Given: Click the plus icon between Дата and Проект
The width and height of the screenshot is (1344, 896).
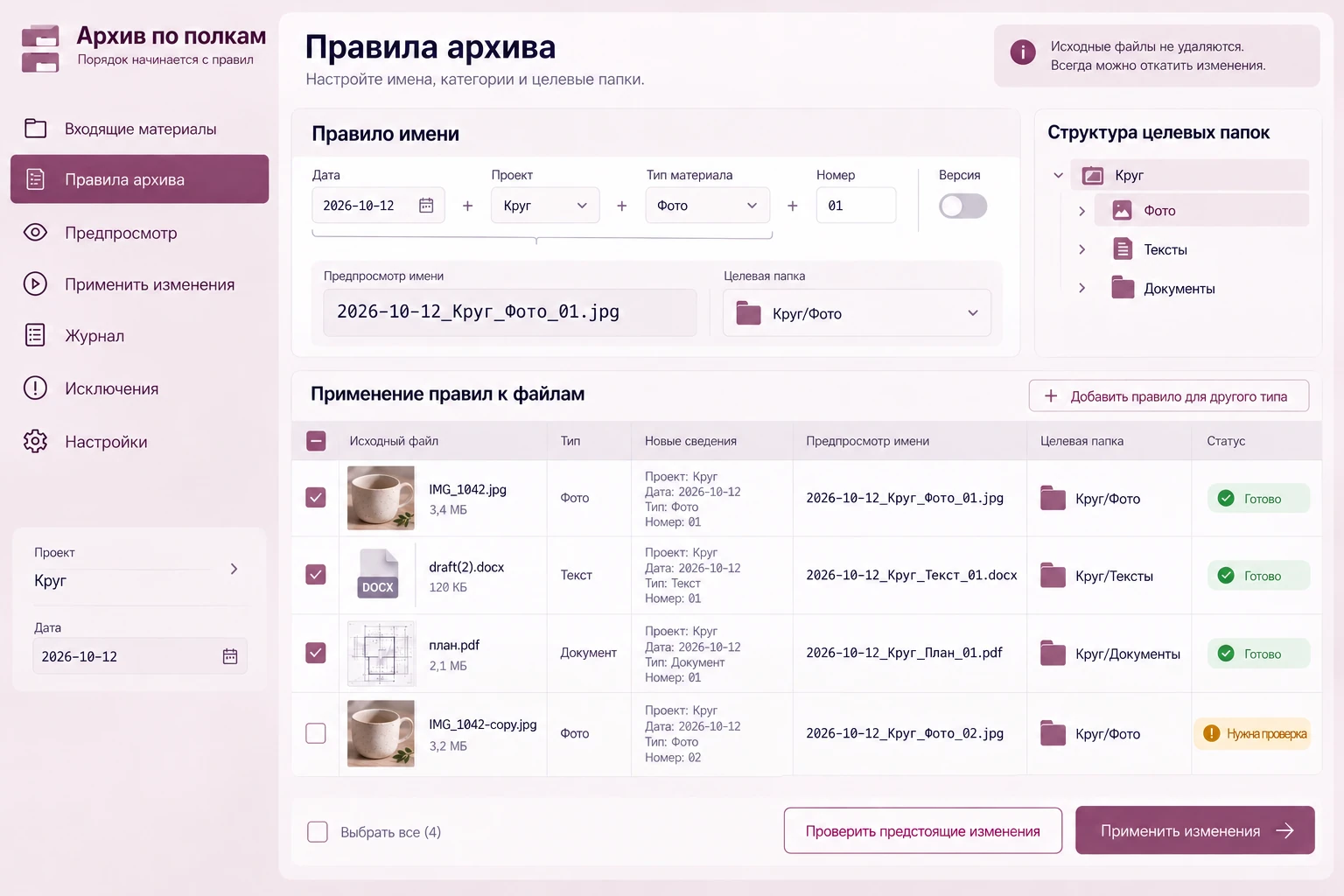Looking at the screenshot, I should coord(467,206).
